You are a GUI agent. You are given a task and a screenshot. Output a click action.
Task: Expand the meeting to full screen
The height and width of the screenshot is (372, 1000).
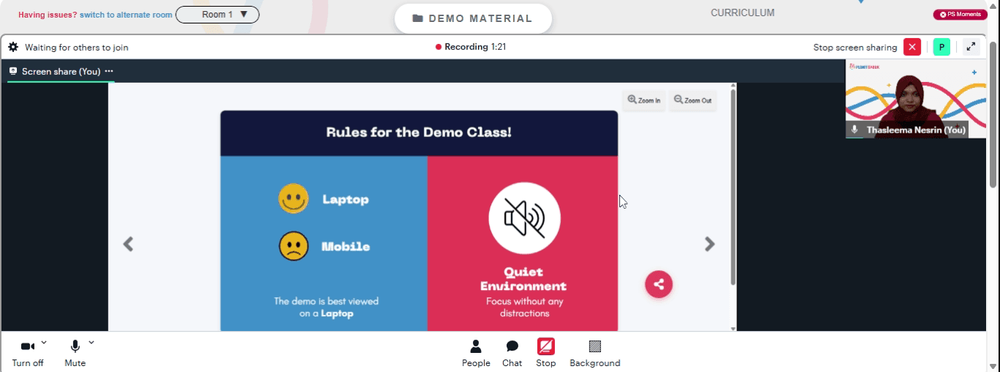(971, 47)
